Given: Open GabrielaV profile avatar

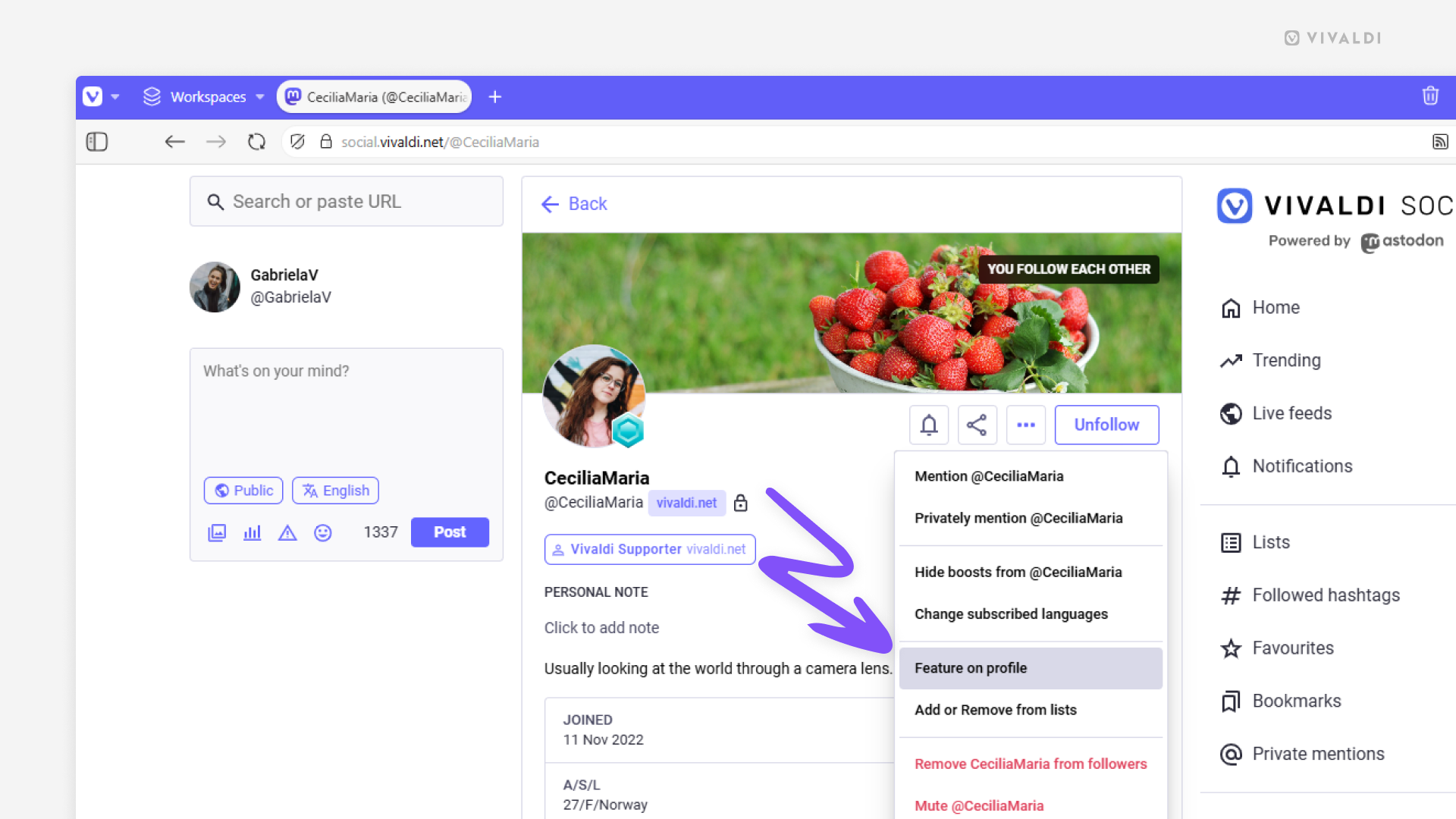Looking at the screenshot, I should (x=215, y=287).
